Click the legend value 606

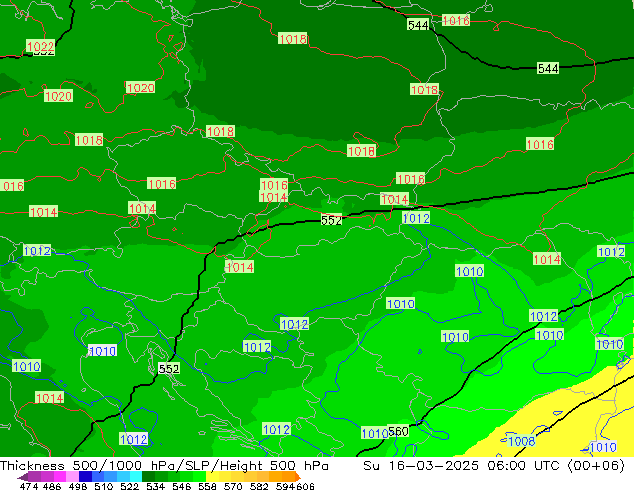click(304, 486)
